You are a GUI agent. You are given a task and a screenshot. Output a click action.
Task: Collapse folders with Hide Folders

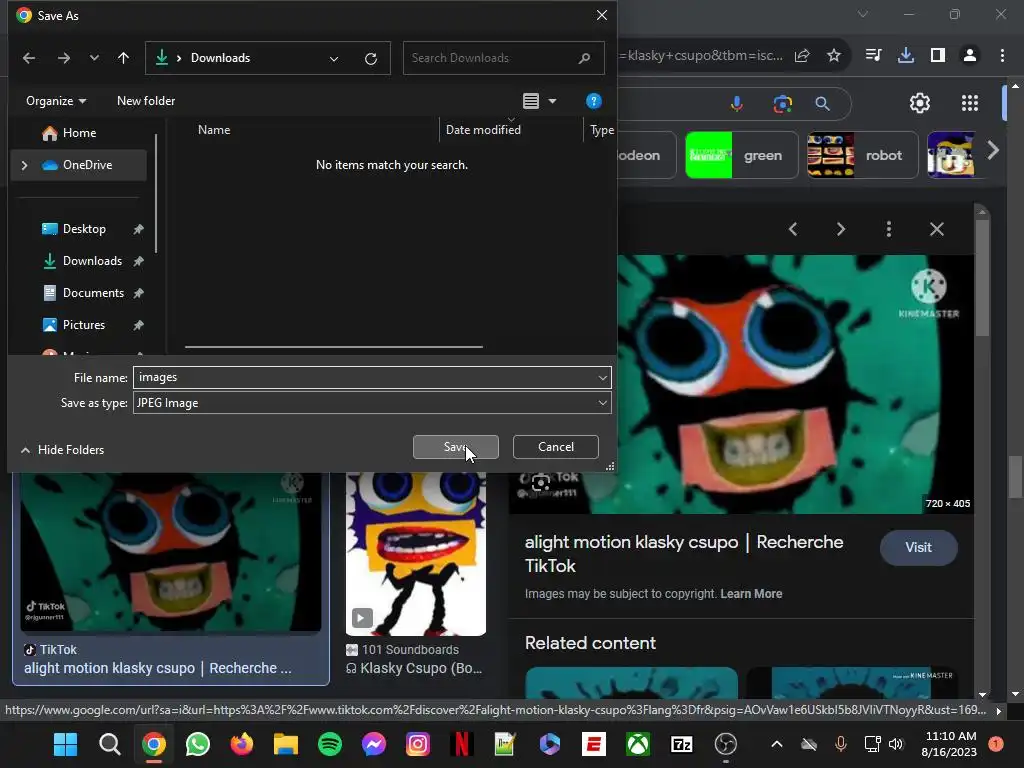[63, 450]
